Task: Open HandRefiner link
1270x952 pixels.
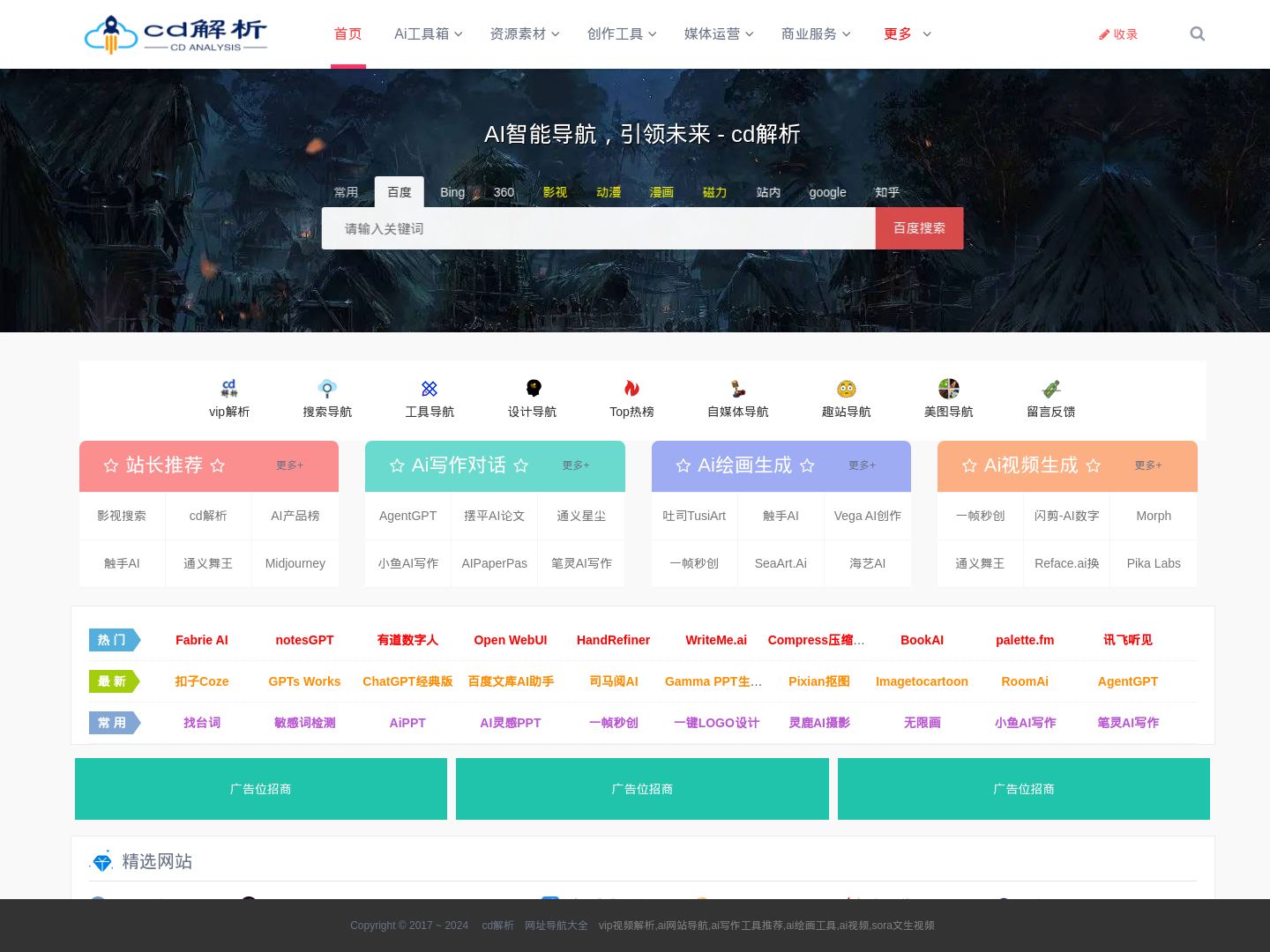Action: [x=613, y=640]
